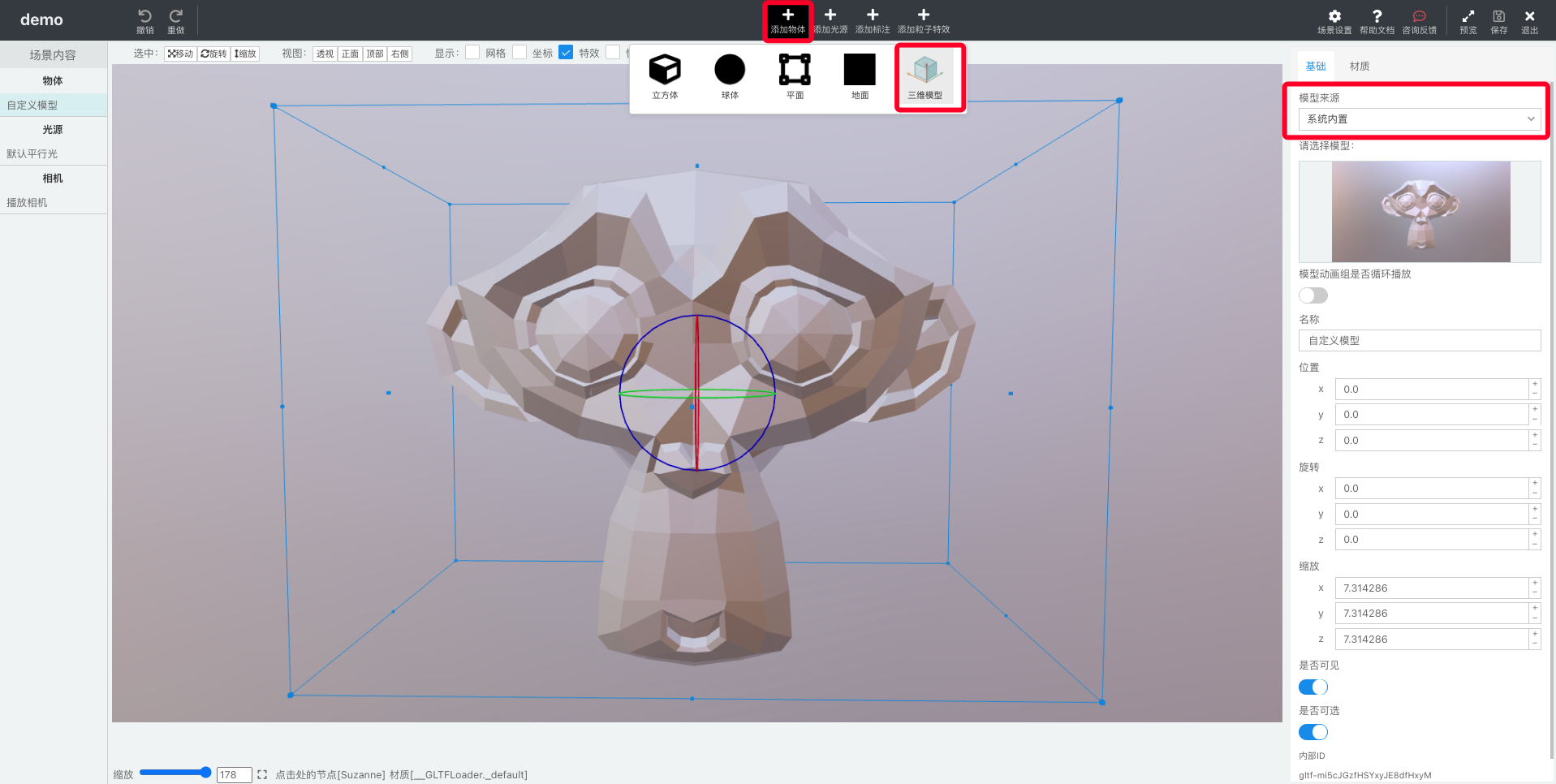1556x784 pixels.
Task: Click the 预览 preview icon
Action: (x=1468, y=17)
